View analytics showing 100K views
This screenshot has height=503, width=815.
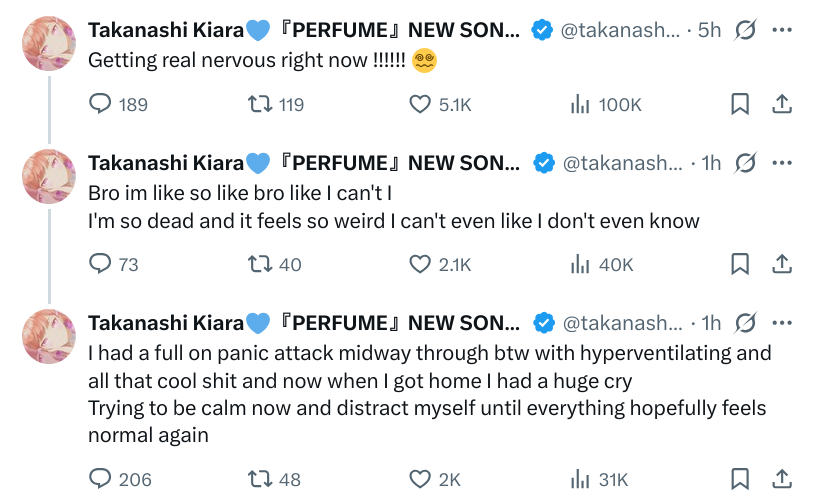(x=580, y=104)
